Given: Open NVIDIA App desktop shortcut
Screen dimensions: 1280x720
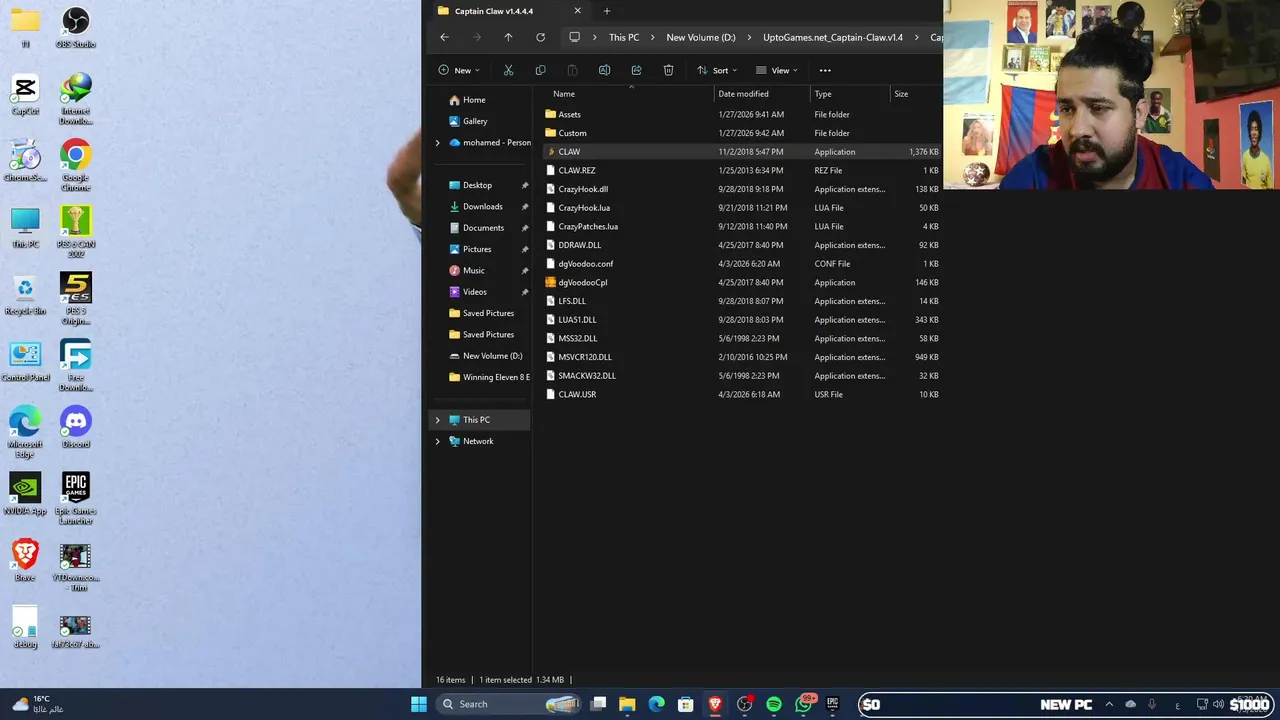Looking at the screenshot, I should [25, 494].
